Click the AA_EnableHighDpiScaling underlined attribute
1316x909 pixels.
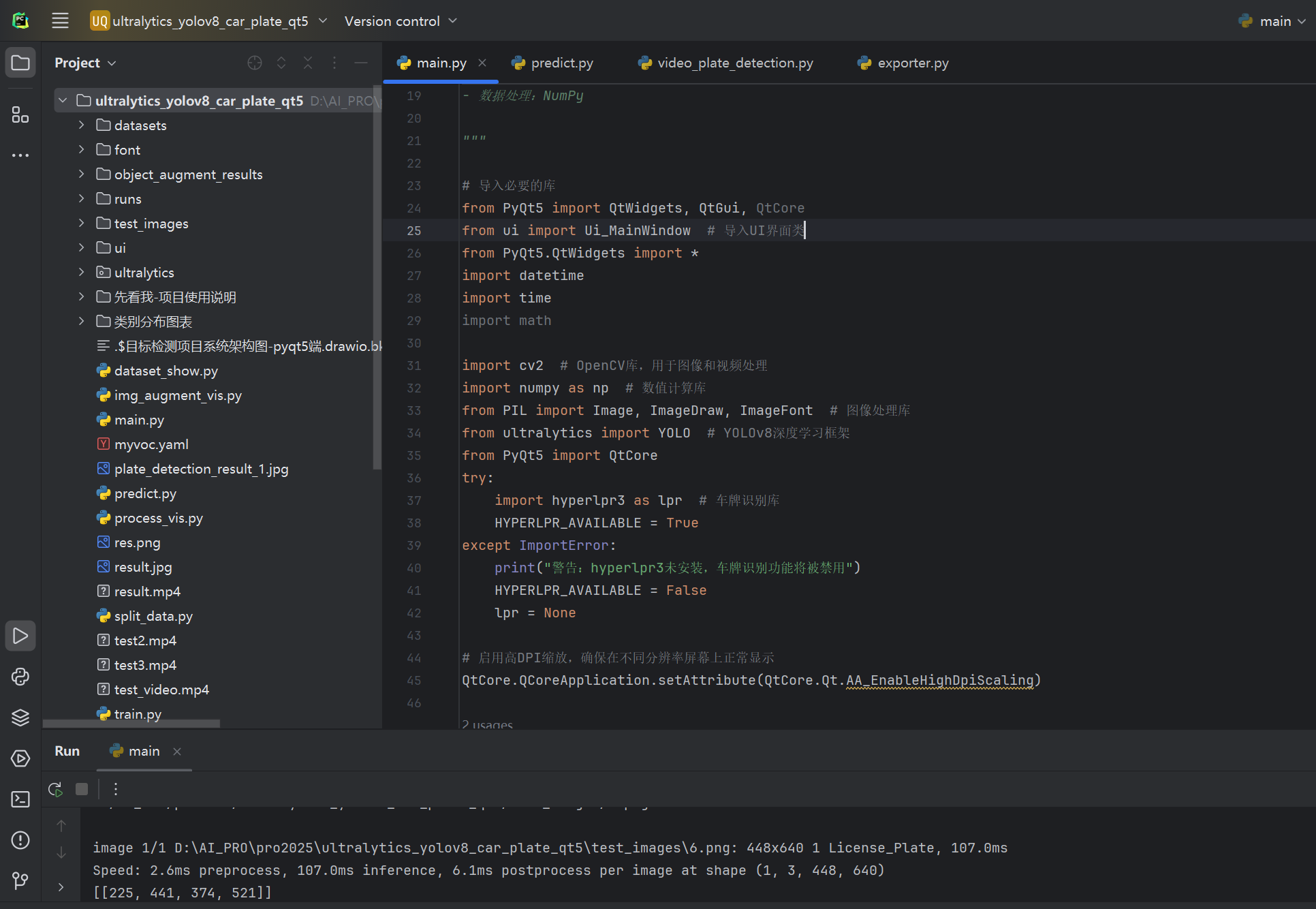click(940, 680)
